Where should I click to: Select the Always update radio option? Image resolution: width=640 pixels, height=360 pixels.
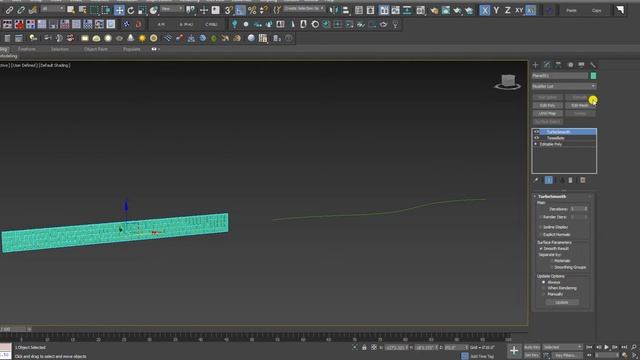(543, 282)
